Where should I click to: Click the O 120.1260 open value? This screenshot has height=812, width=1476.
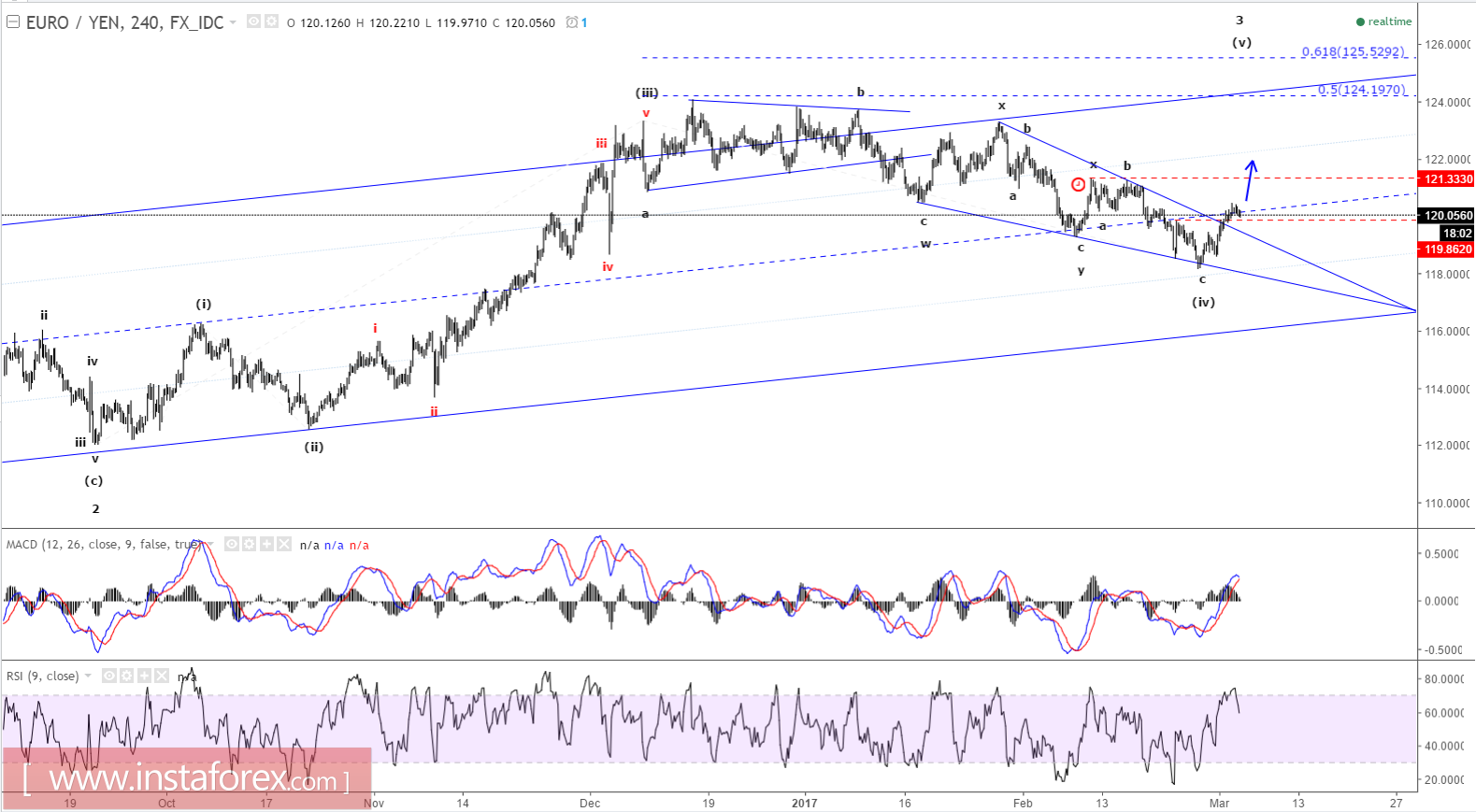(x=319, y=22)
